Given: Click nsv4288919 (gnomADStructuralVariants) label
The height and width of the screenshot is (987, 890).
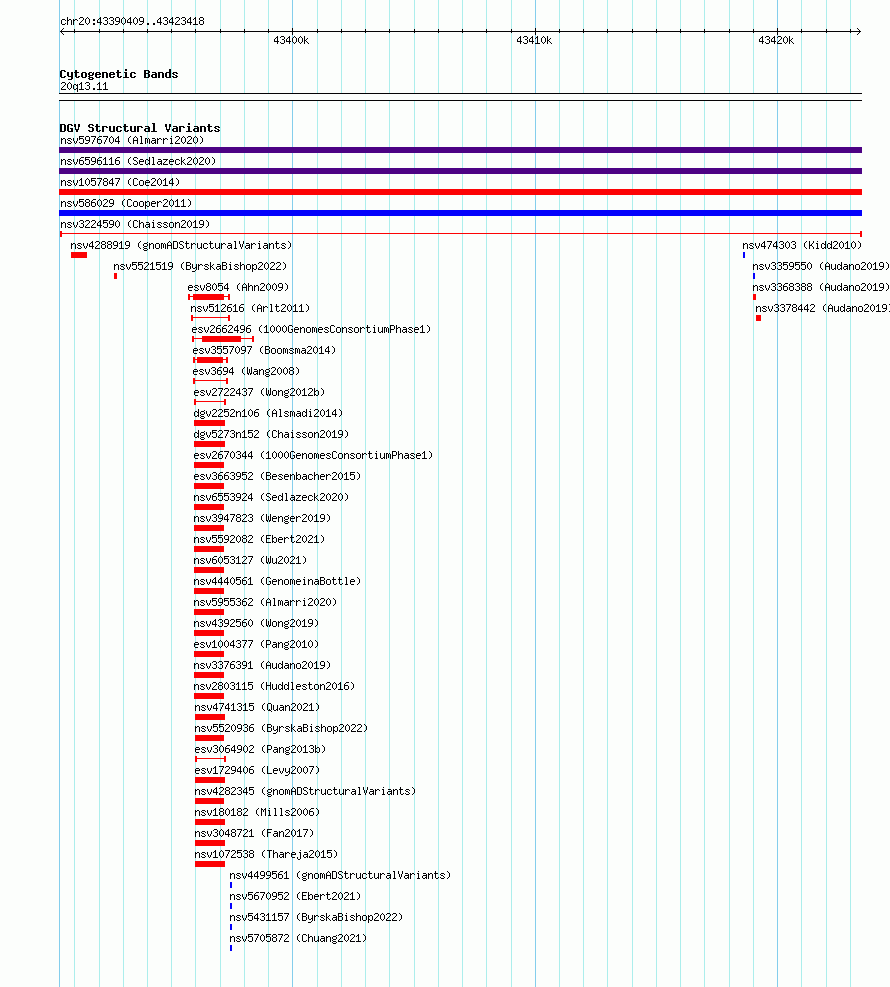Looking at the screenshot, I should 181,245.
